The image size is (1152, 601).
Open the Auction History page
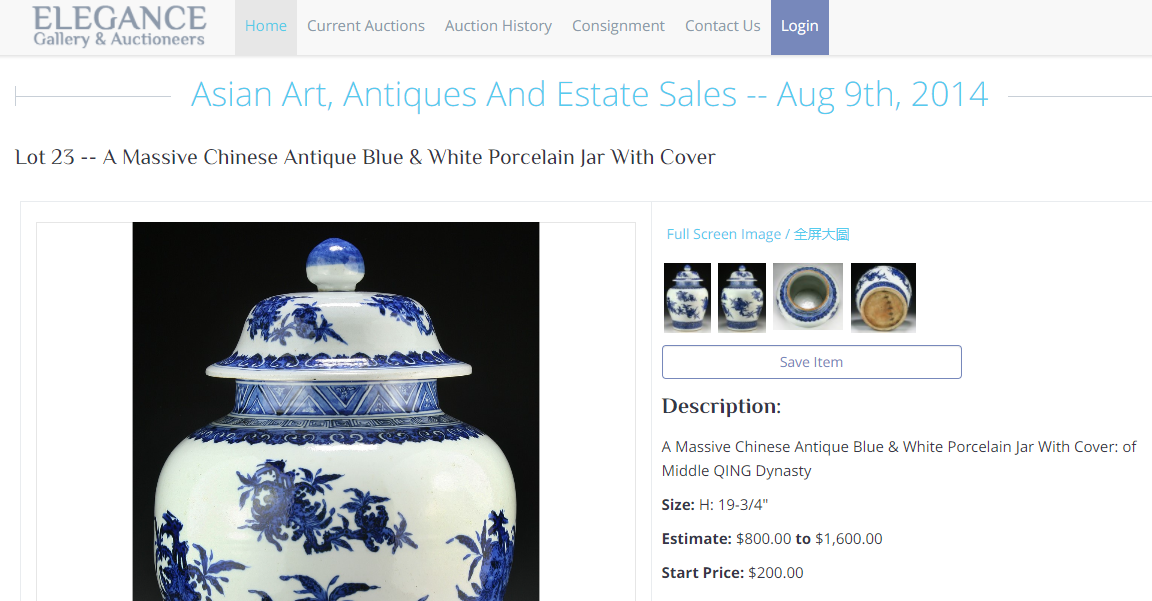[498, 26]
